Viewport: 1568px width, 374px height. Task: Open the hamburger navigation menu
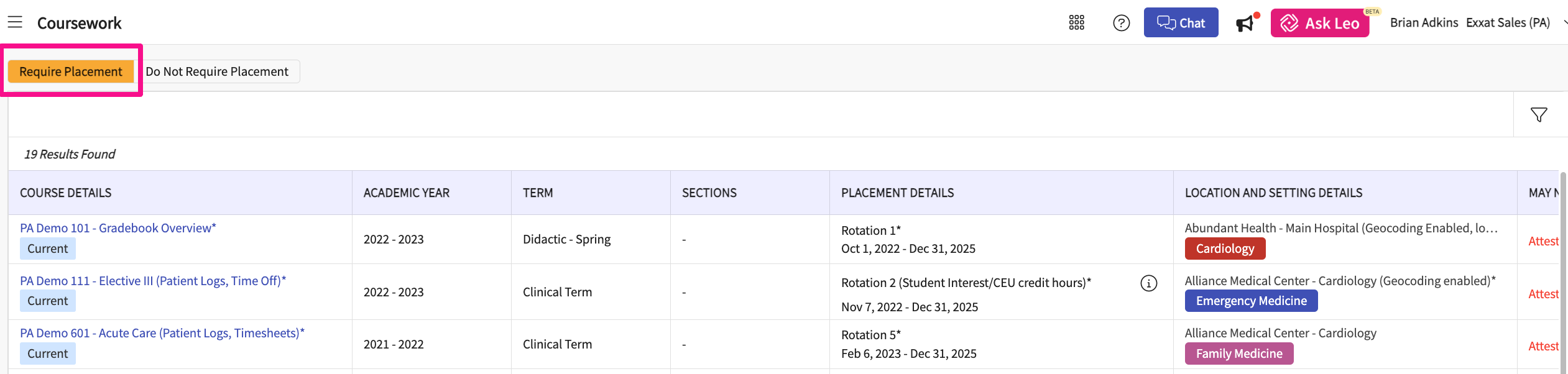[15, 22]
